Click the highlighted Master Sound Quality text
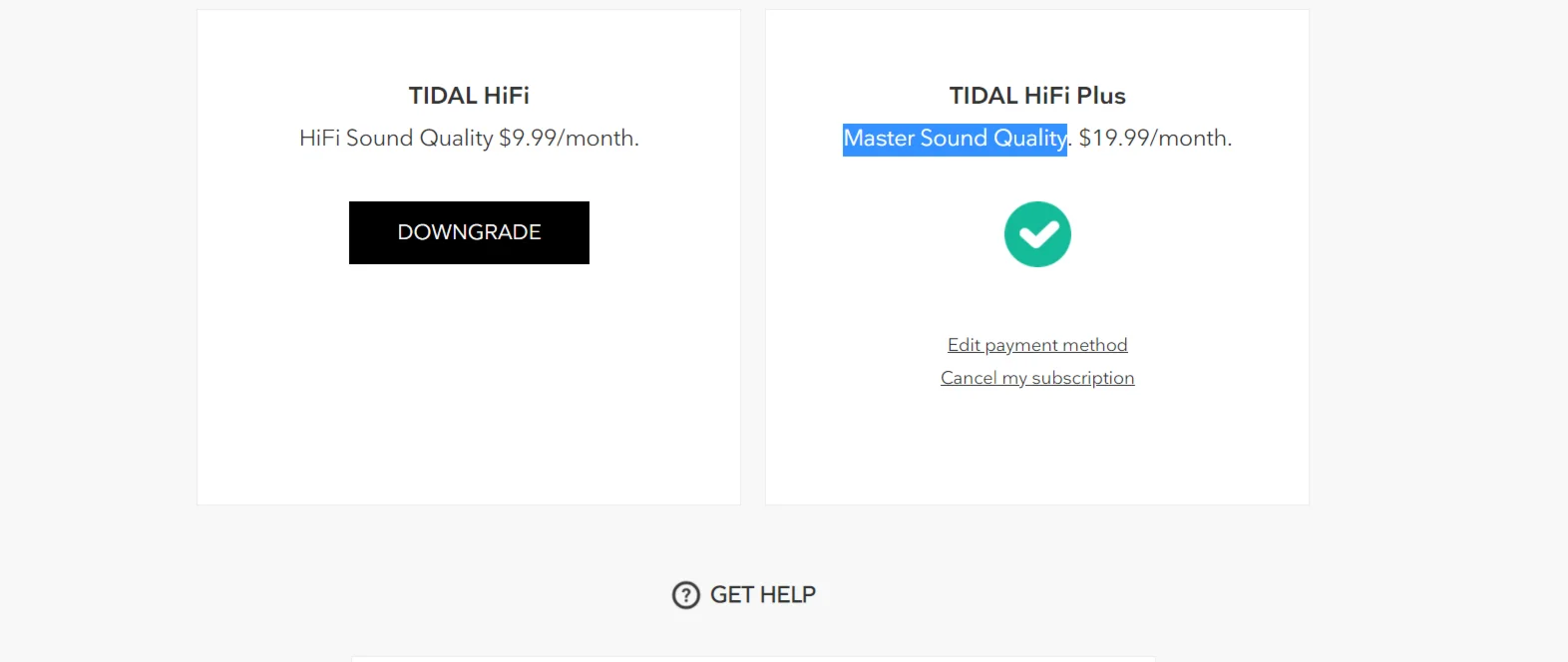This screenshot has width=1568, height=662. click(955, 139)
